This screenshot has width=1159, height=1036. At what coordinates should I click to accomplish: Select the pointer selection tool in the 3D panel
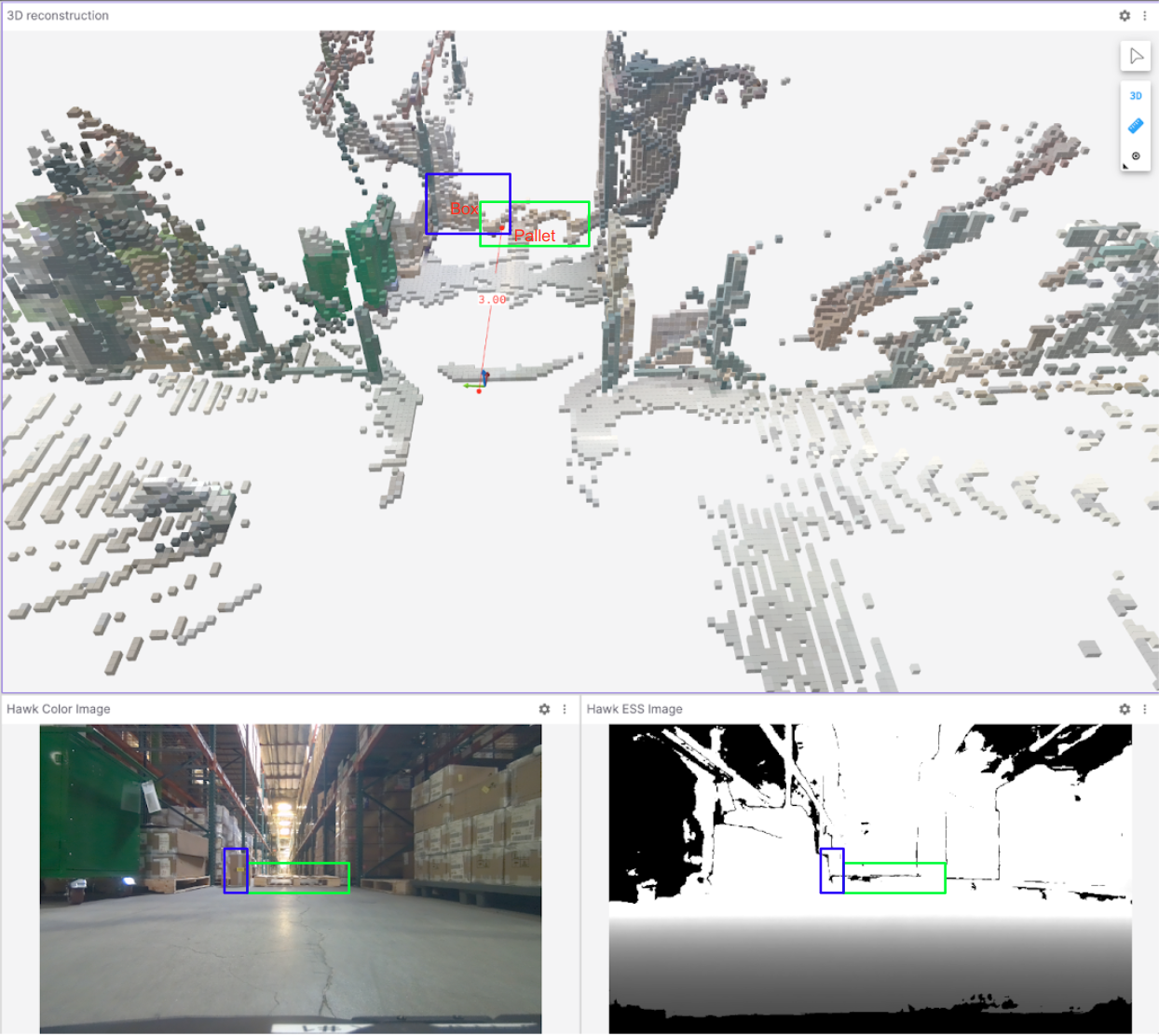(1137, 55)
